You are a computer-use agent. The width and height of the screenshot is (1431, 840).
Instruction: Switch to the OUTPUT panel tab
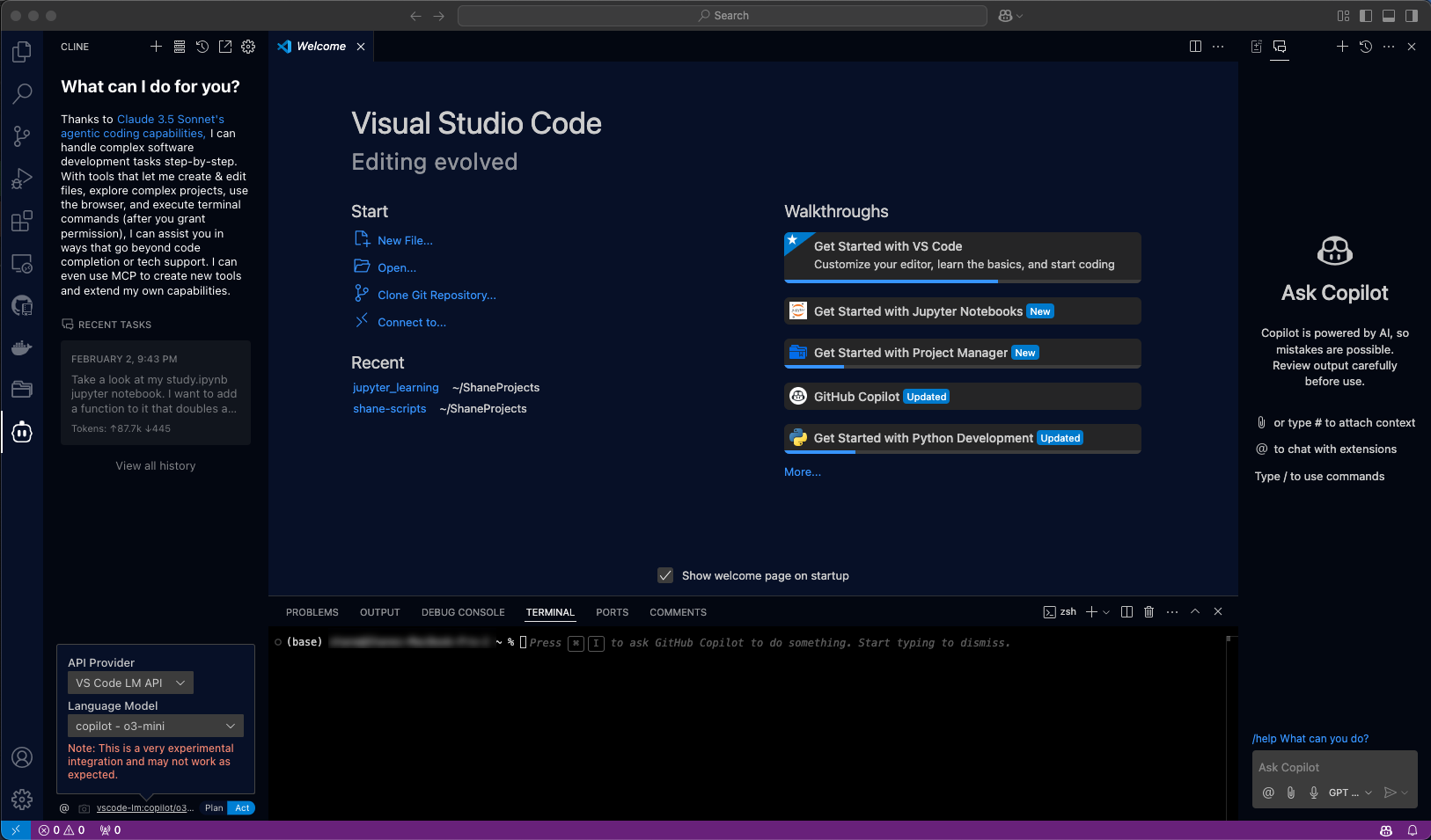[380, 612]
